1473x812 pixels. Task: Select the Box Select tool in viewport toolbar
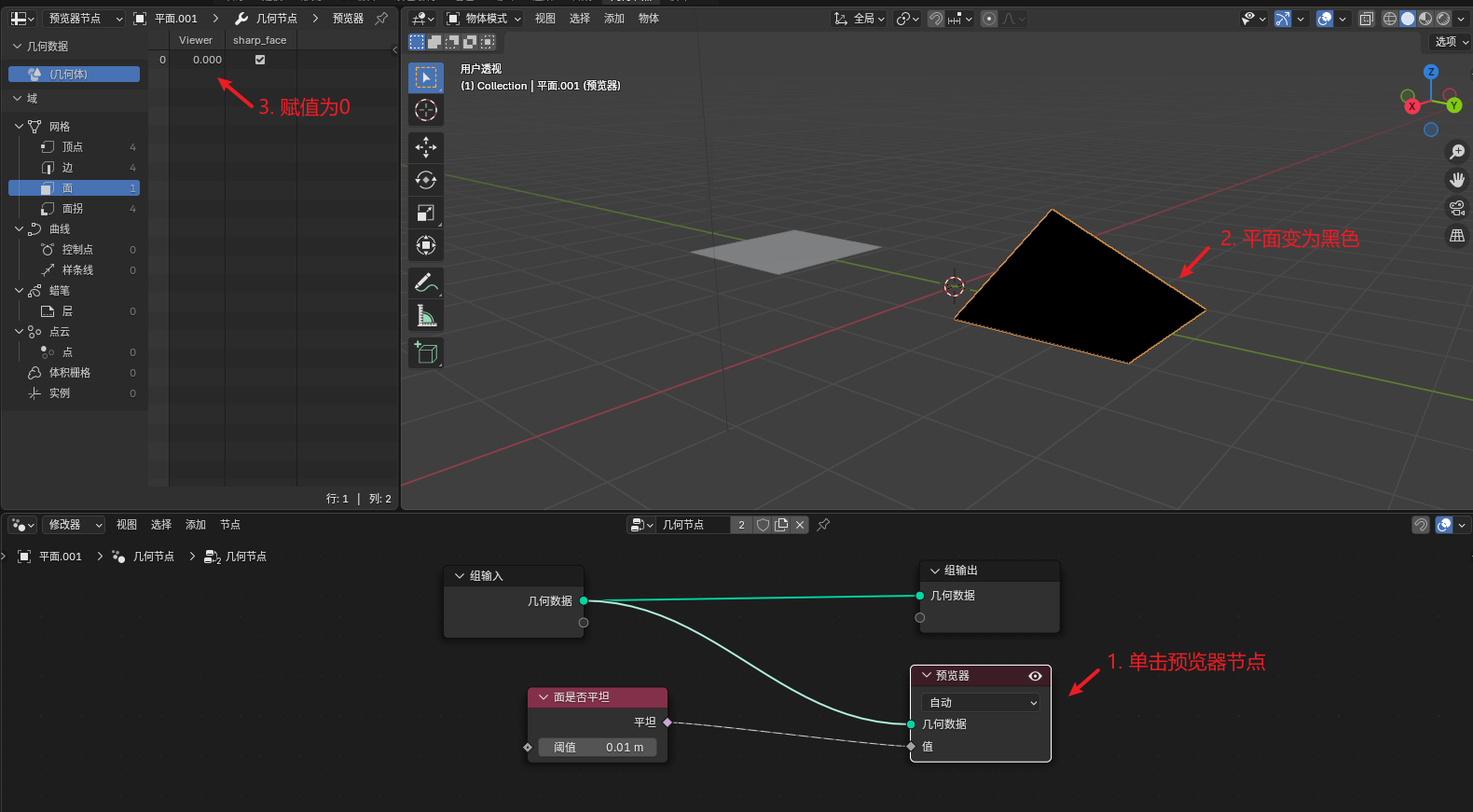[426, 78]
